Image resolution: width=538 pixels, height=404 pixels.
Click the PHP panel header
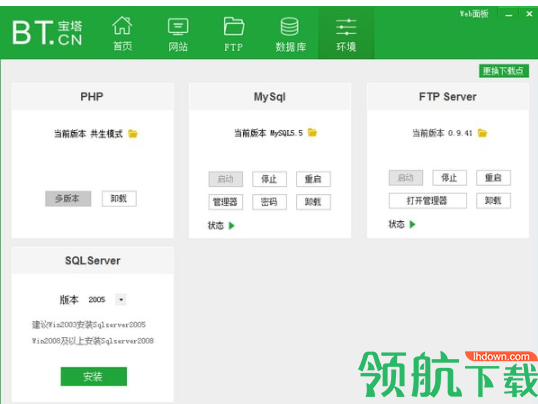[x=92, y=96]
